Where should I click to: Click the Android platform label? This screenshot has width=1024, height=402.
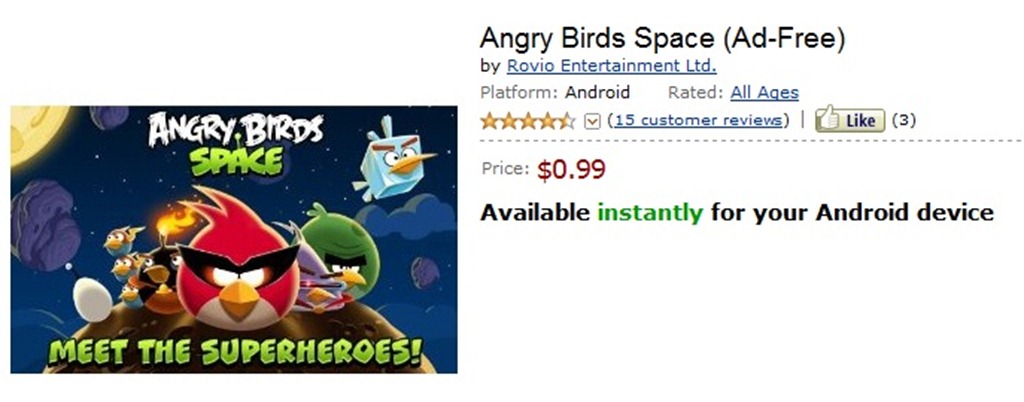[x=597, y=93]
